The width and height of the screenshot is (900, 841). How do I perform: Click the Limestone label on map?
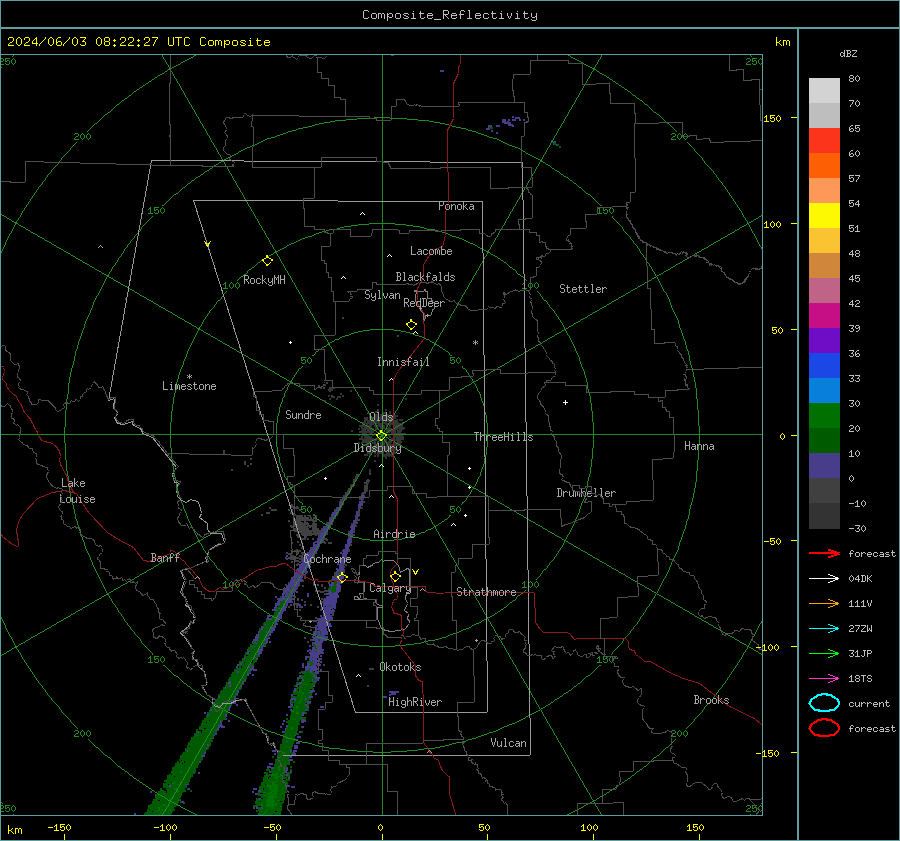189,386
